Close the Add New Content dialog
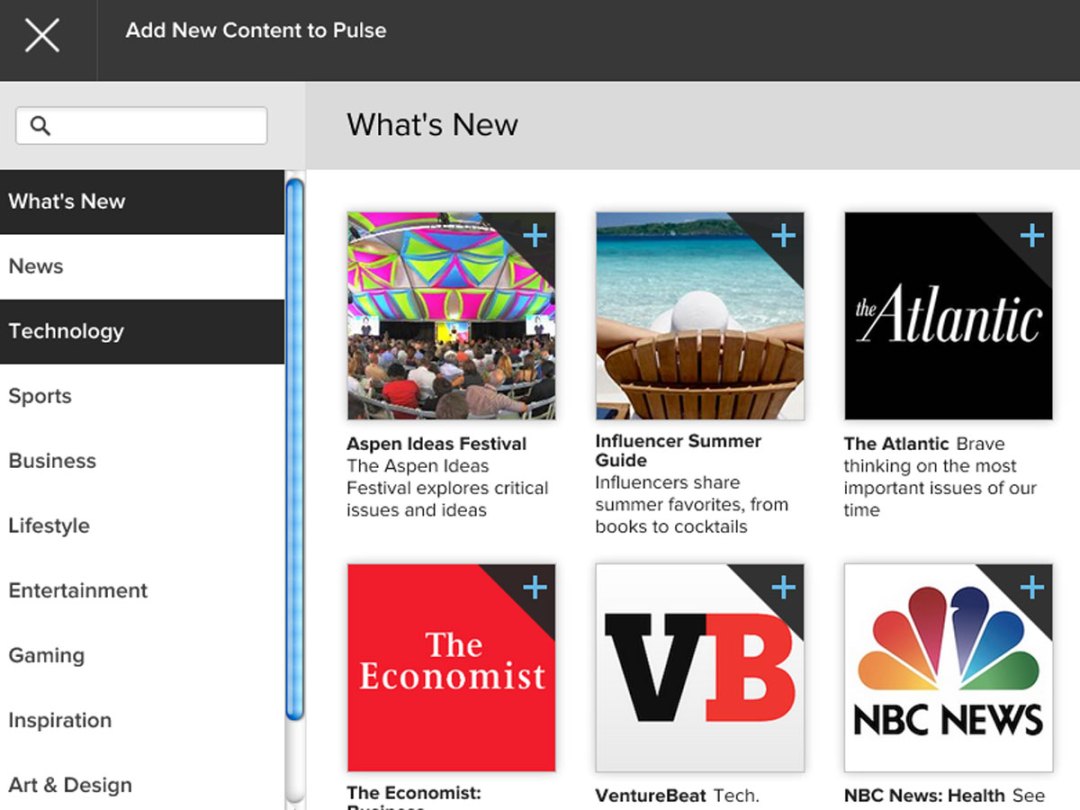The width and height of the screenshot is (1080, 810). coord(42,35)
